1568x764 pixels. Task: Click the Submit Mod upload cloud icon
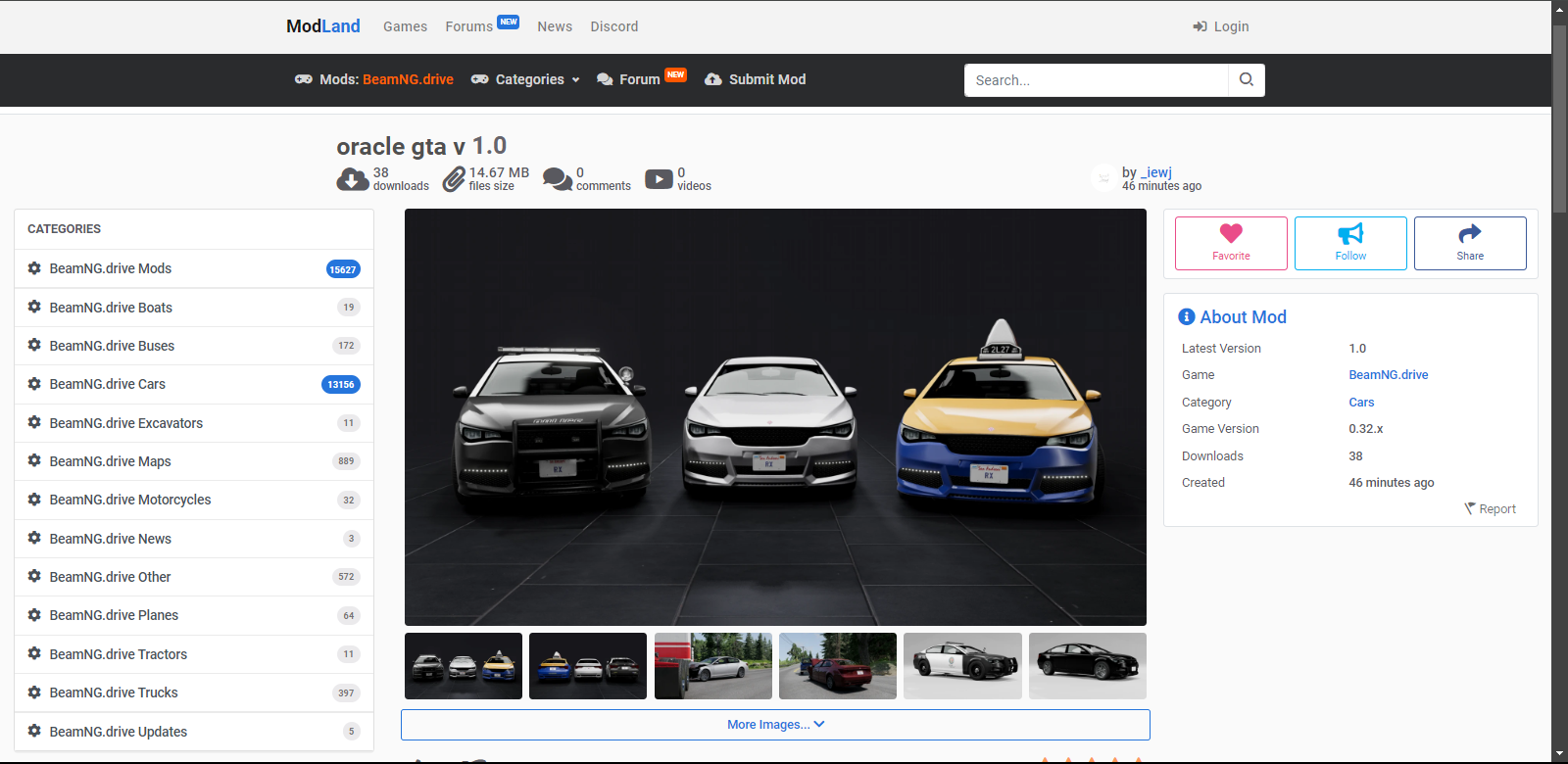pos(713,79)
